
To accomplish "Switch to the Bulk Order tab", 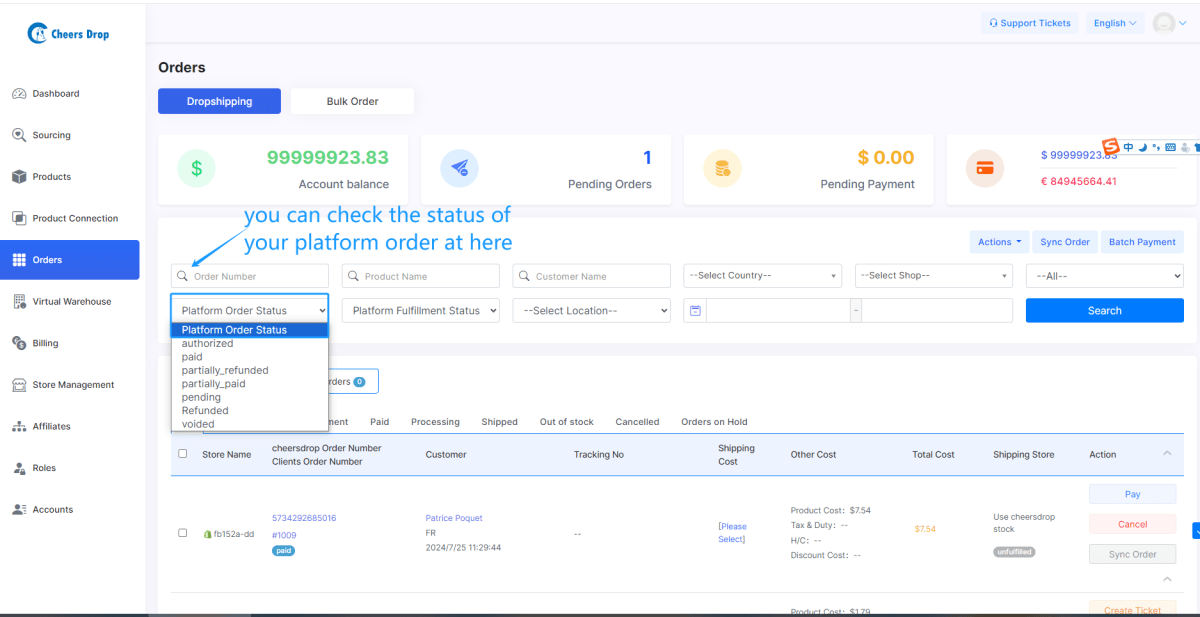I will 352,101.
